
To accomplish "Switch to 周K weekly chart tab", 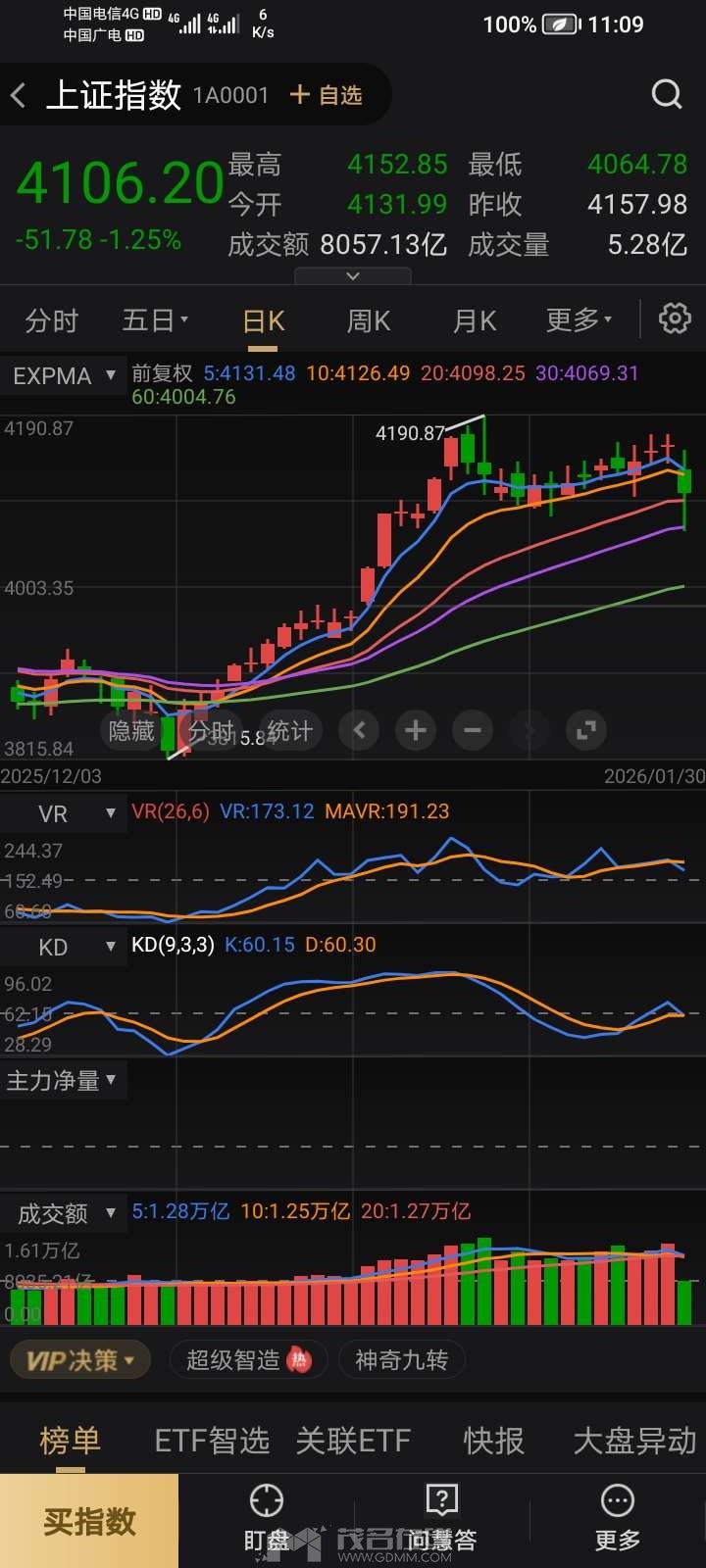I will (x=369, y=320).
